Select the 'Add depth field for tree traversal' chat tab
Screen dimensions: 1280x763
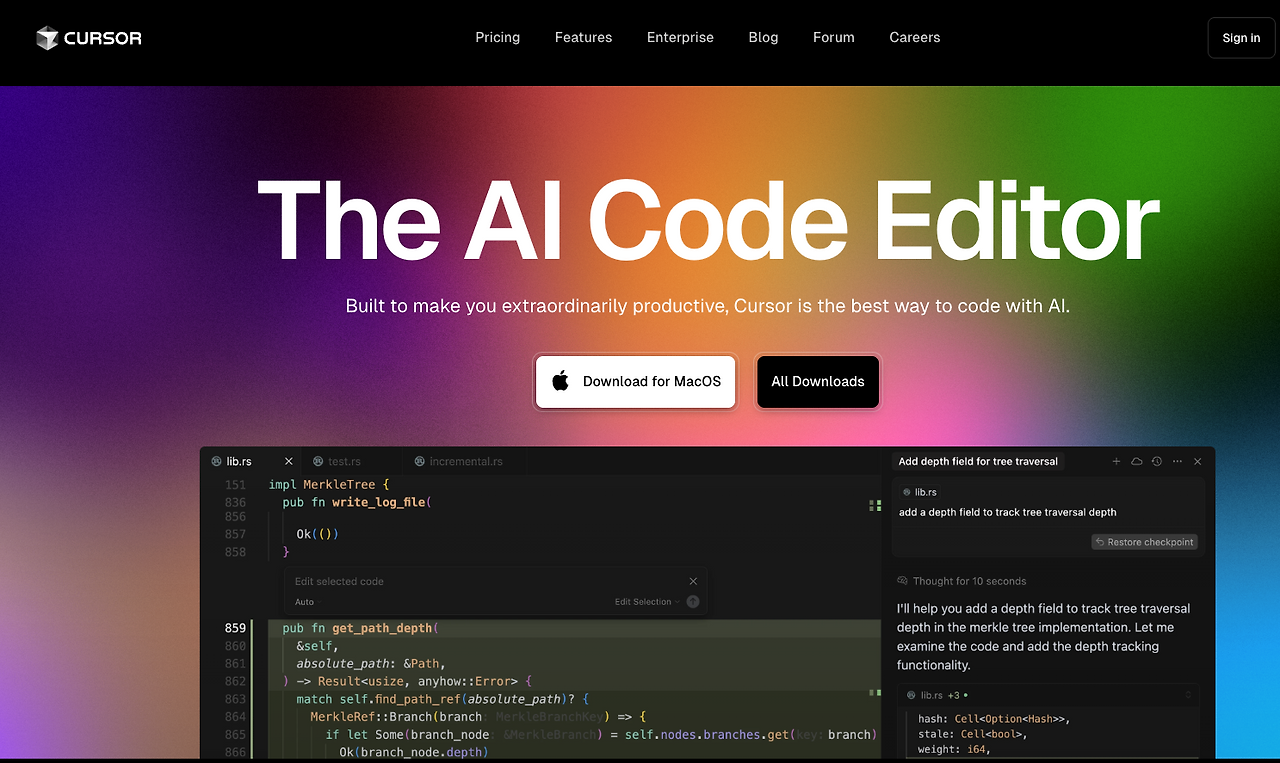(978, 461)
